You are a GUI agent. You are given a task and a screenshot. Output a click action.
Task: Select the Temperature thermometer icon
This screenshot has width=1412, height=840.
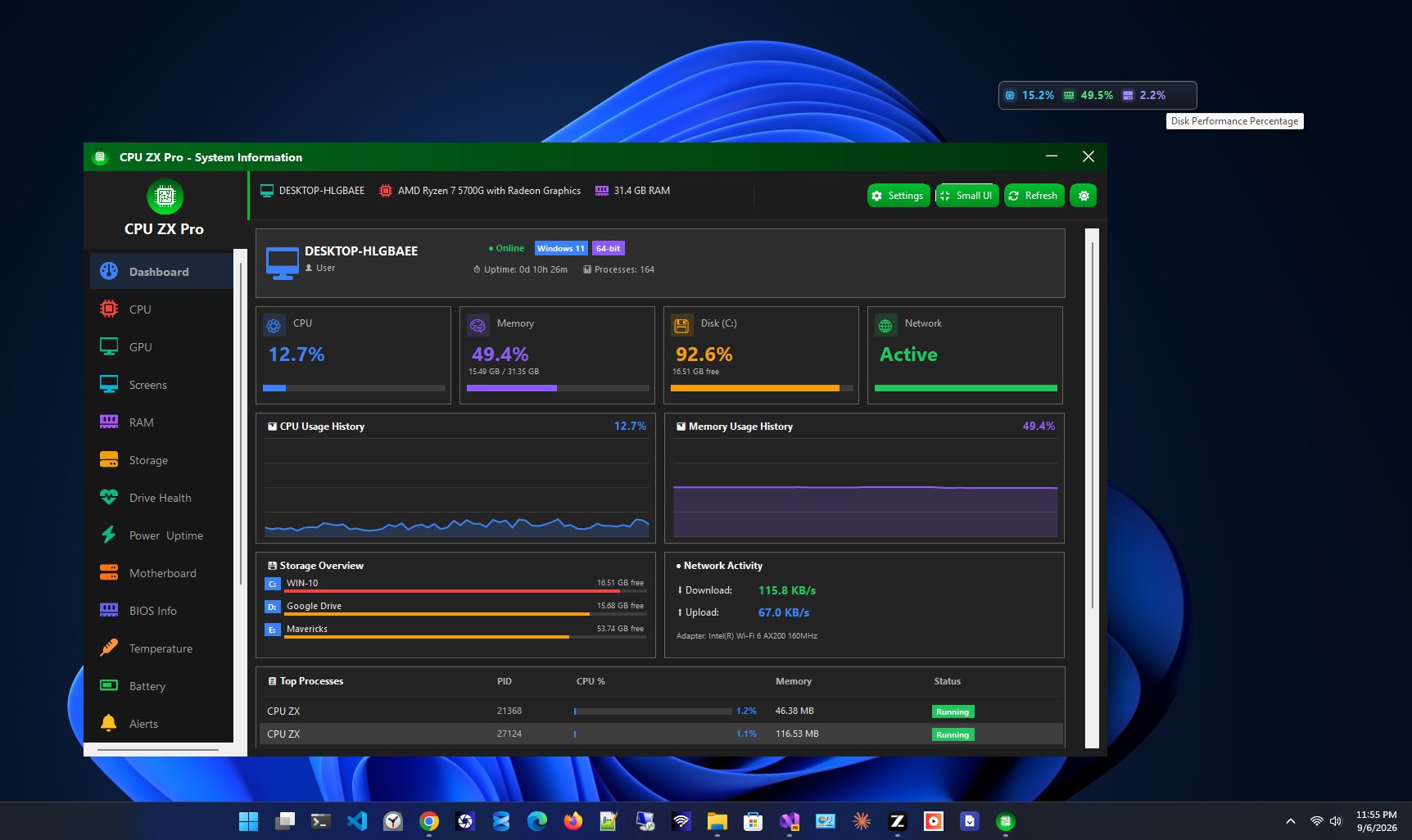tap(109, 648)
